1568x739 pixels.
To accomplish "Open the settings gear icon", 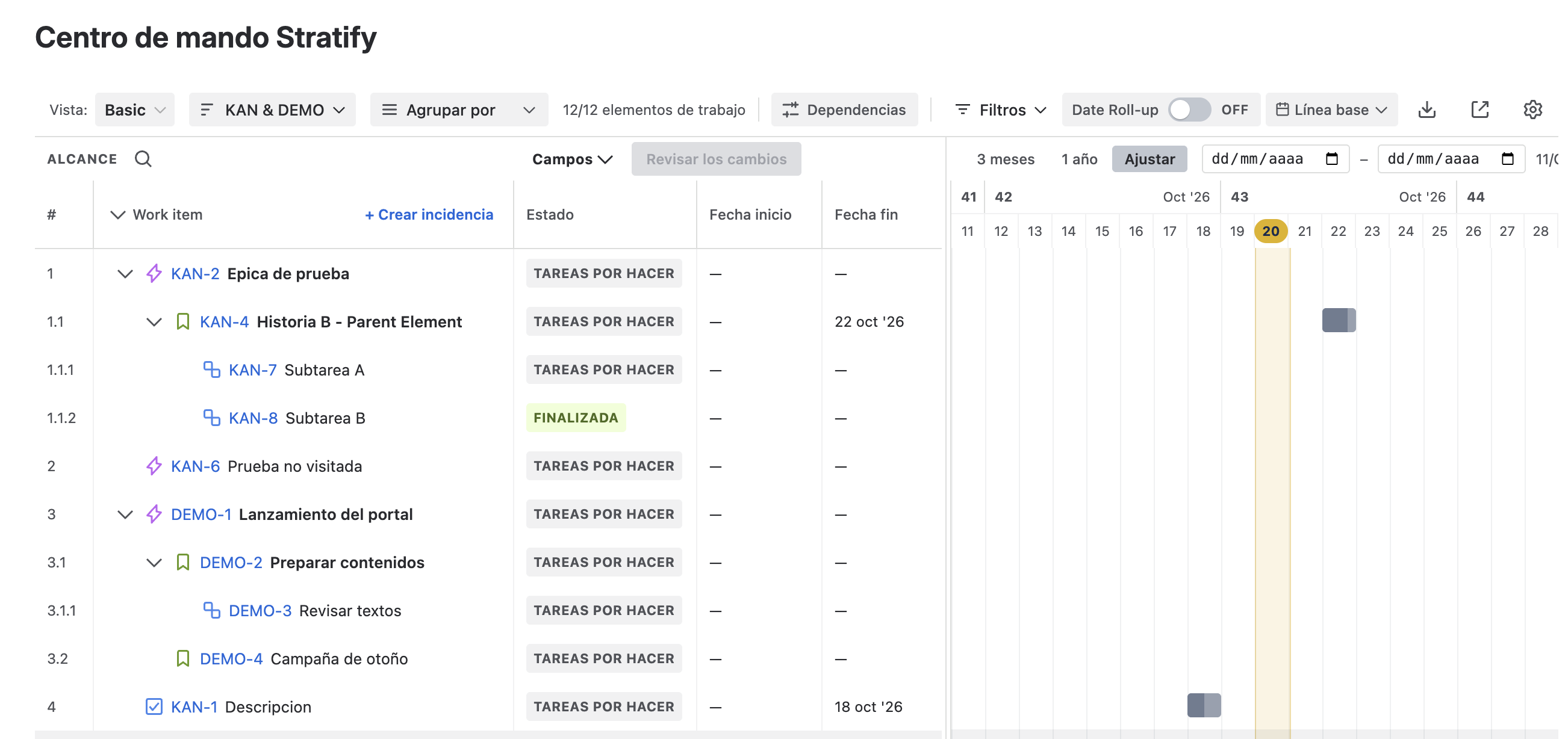I will click(1532, 110).
